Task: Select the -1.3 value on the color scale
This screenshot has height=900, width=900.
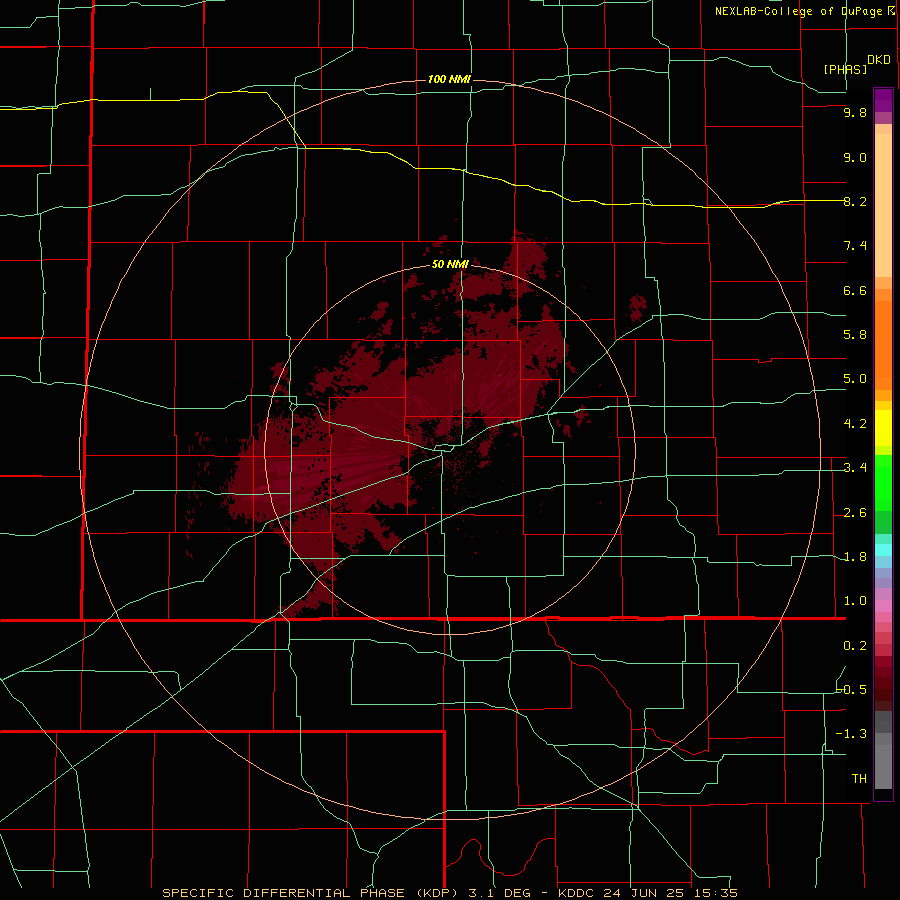Action: click(851, 734)
